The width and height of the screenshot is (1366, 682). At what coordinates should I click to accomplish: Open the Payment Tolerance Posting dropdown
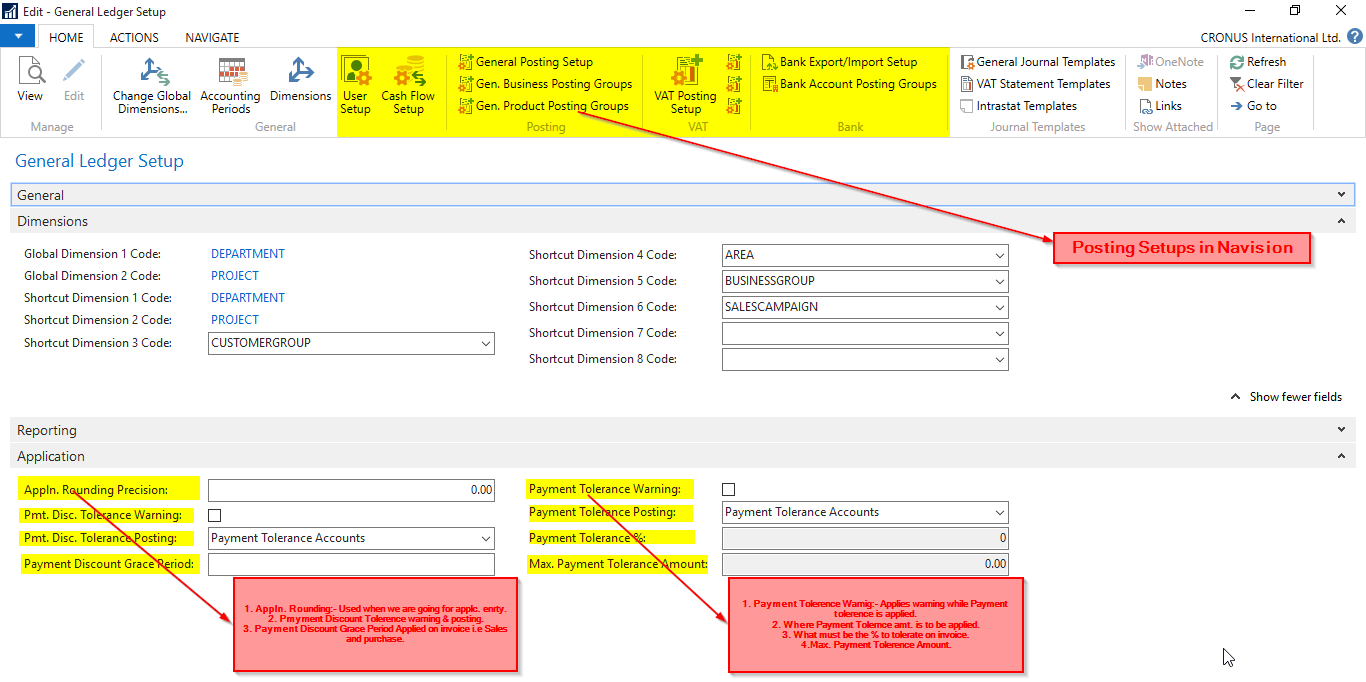click(x=999, y=512)
